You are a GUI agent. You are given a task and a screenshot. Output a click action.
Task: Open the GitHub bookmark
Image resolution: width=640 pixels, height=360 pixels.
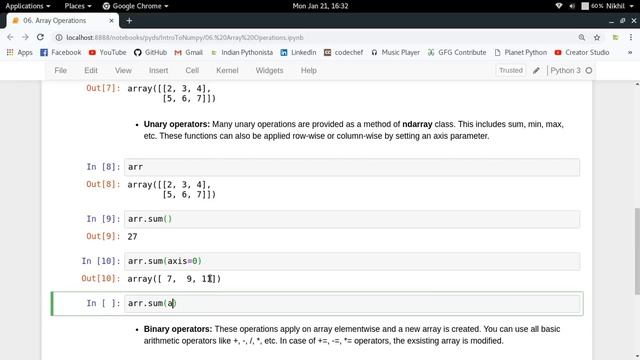pyautogui.click(x=151, y=52)
